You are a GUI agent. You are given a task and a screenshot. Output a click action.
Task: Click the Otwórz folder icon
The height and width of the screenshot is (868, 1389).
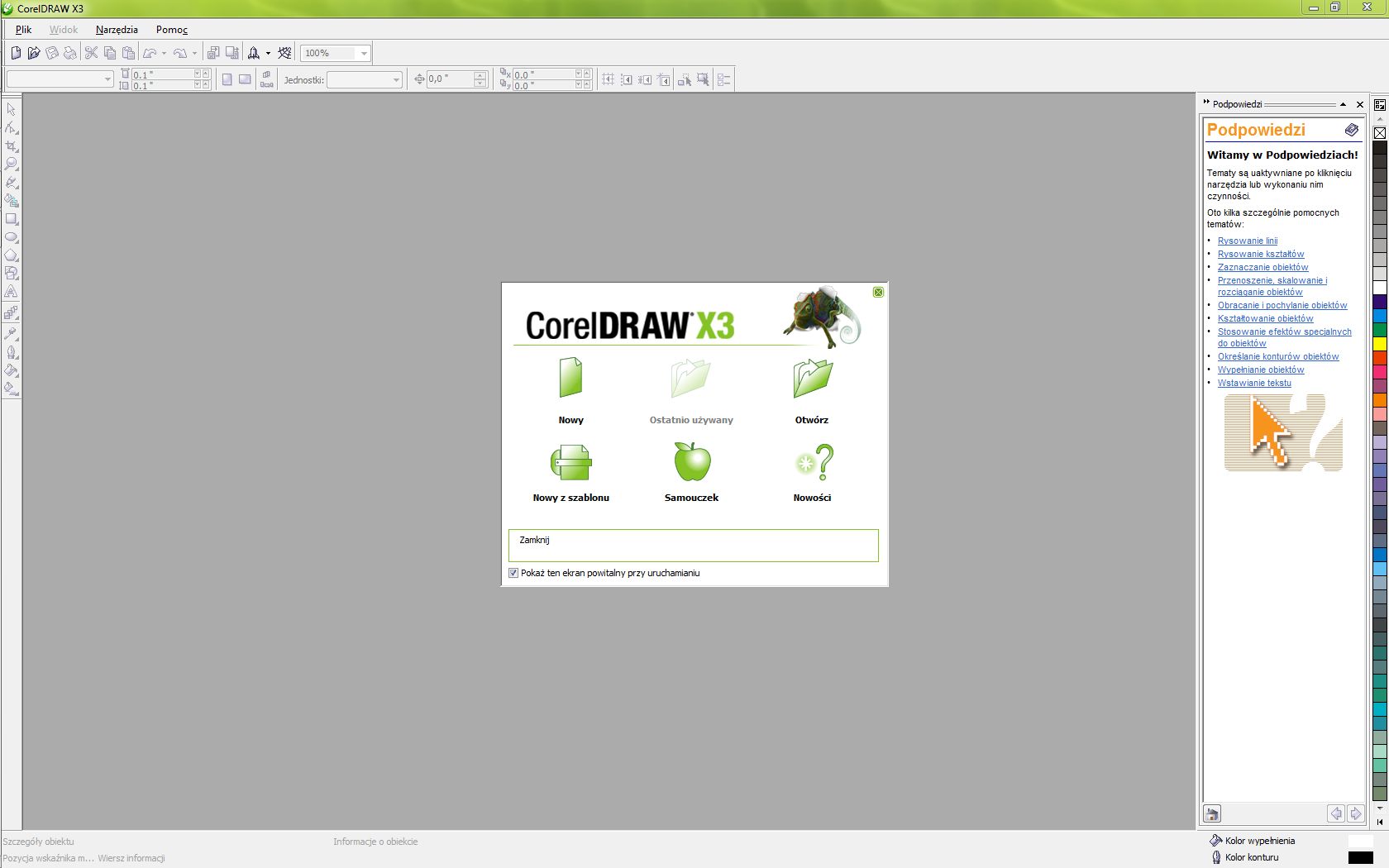coord(812,379)
